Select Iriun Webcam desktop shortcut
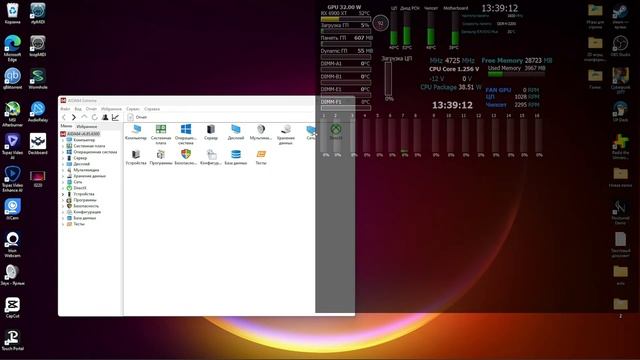 tap(12, 244)
